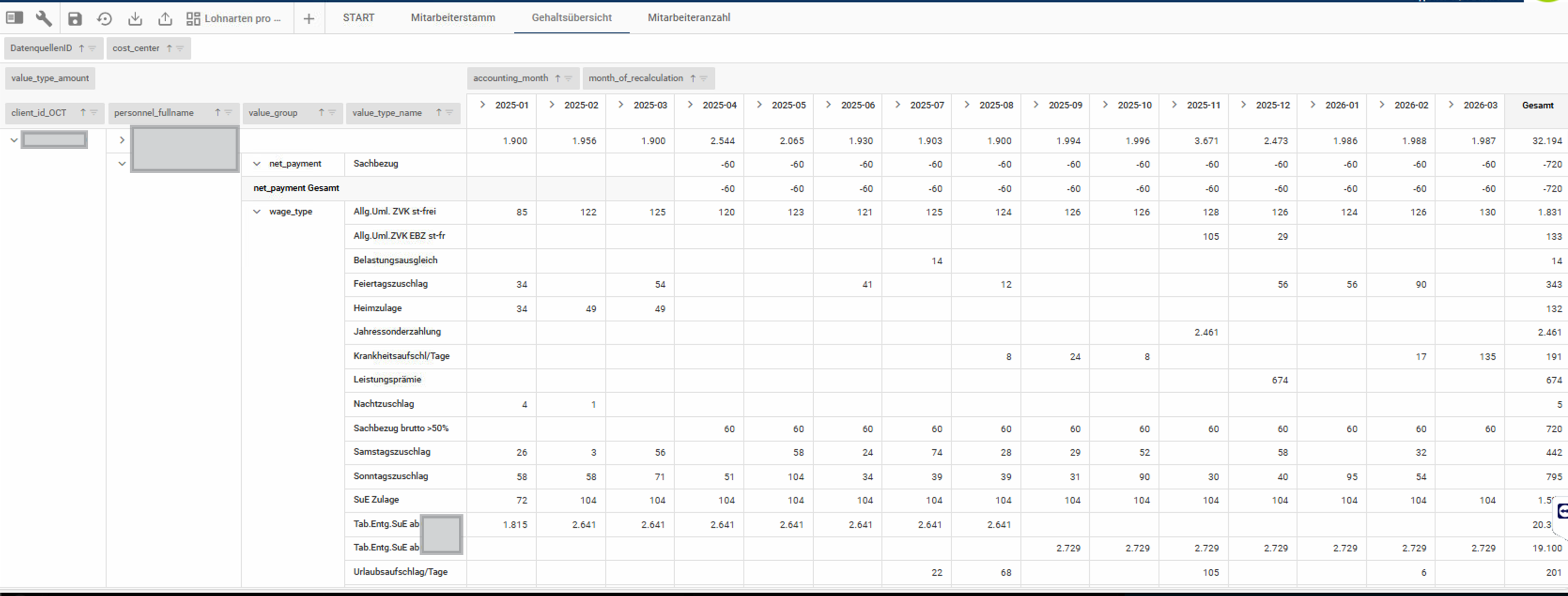Expand the 2026-01 column
This screenshot has height=596, width=1568.
coord(1313,105)
